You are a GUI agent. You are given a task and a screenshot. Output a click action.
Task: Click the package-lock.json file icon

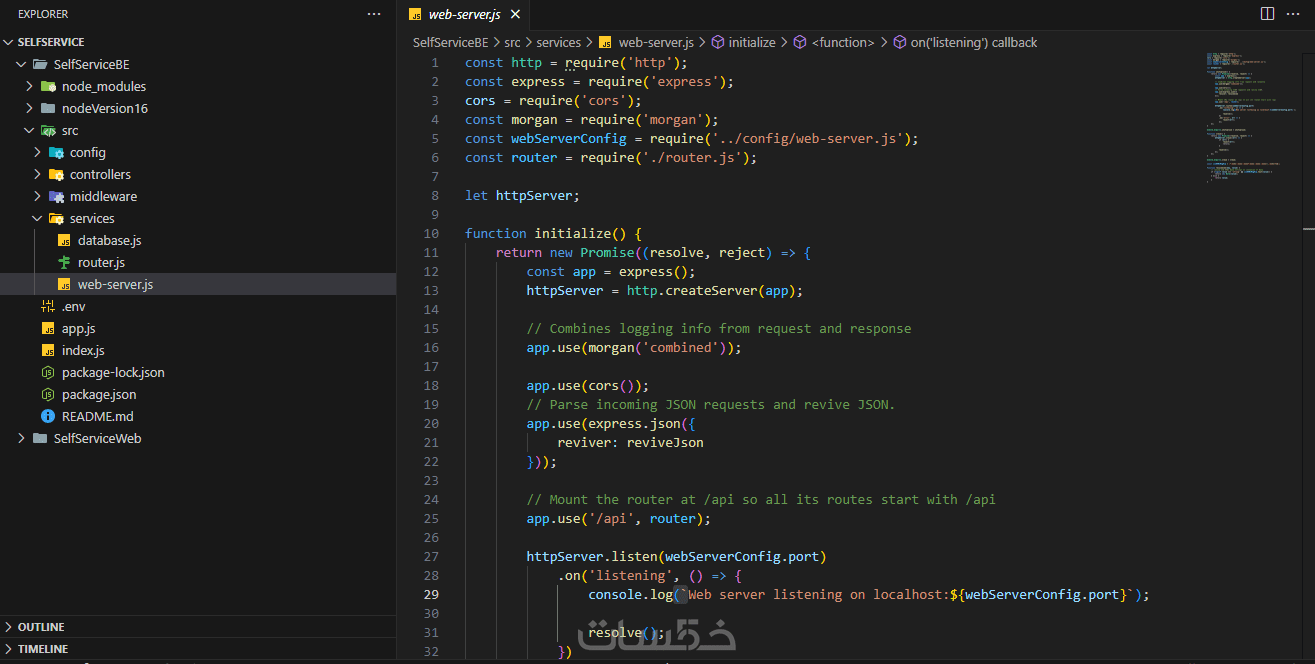coord(48,372)
